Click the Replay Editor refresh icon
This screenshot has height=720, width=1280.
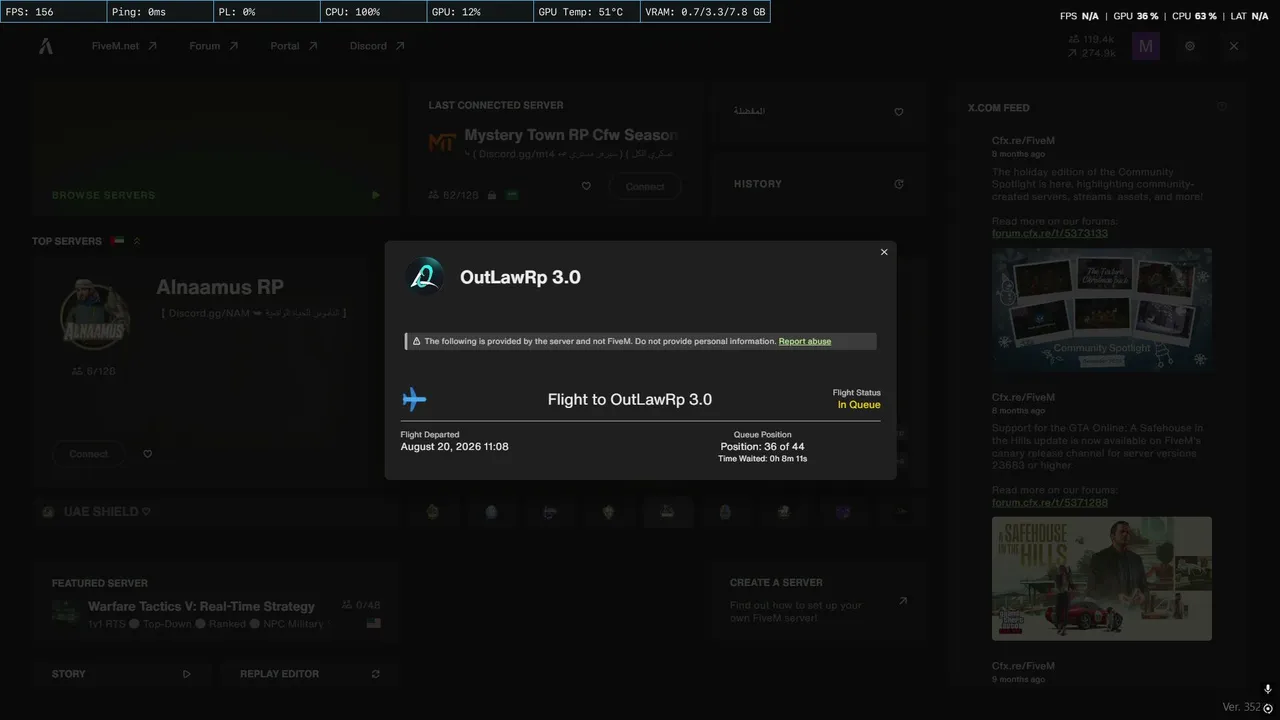[376, 674]
